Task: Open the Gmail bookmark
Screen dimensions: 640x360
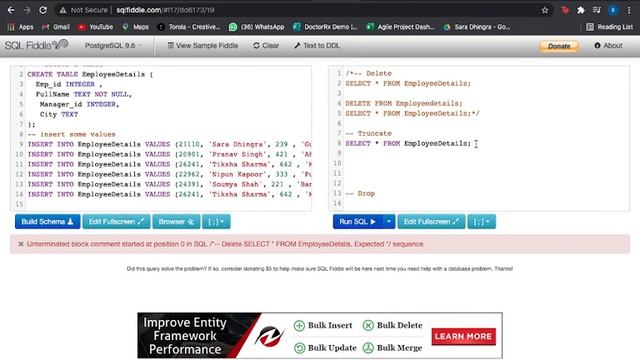Action: coord(56,27)
